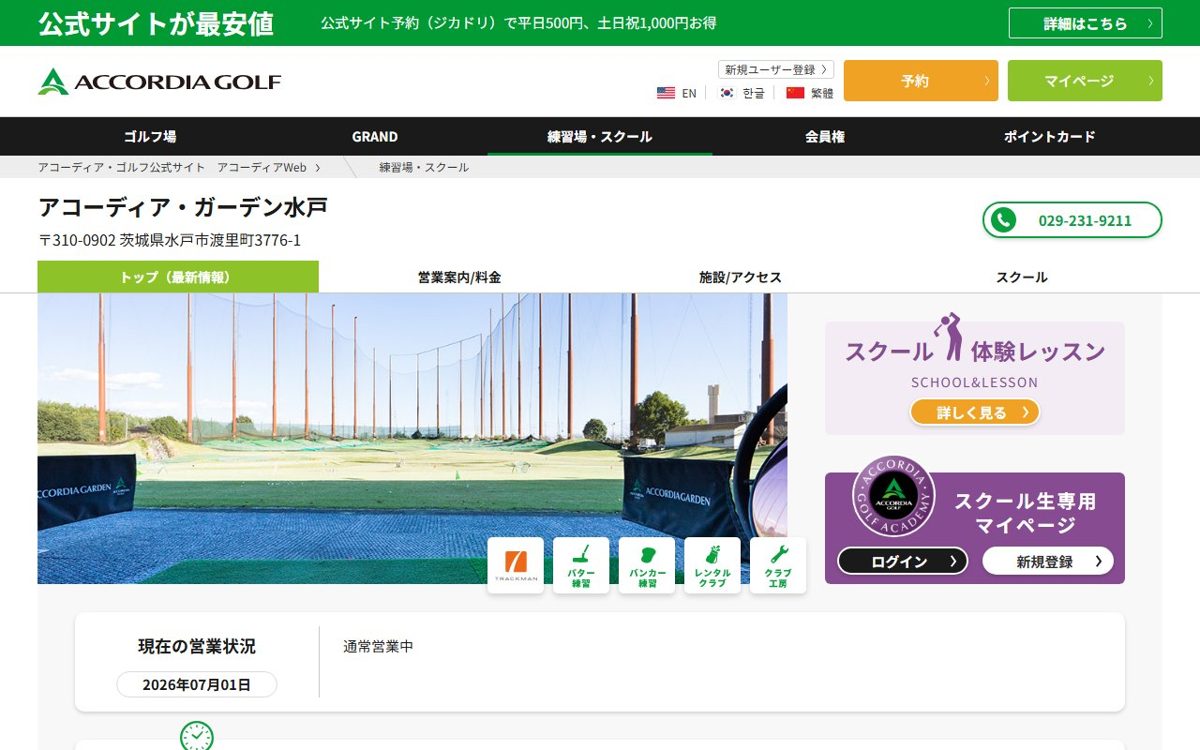Open the green マイページ button
The width and height of the screenshot is (1200, 750).
coord(1085,81)
